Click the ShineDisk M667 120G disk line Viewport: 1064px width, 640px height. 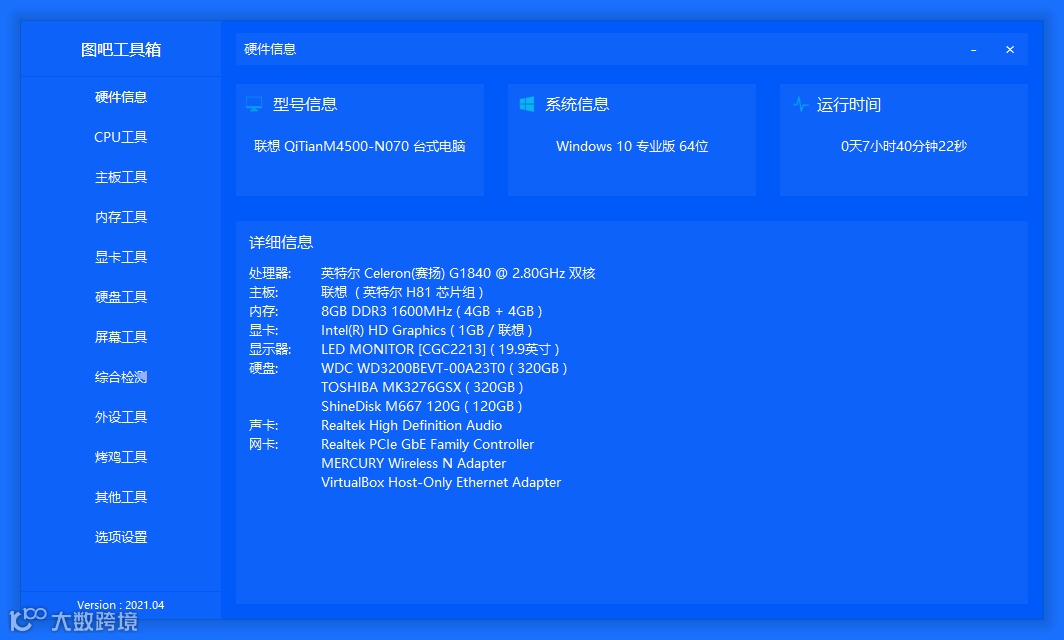[x=421, y=406]
